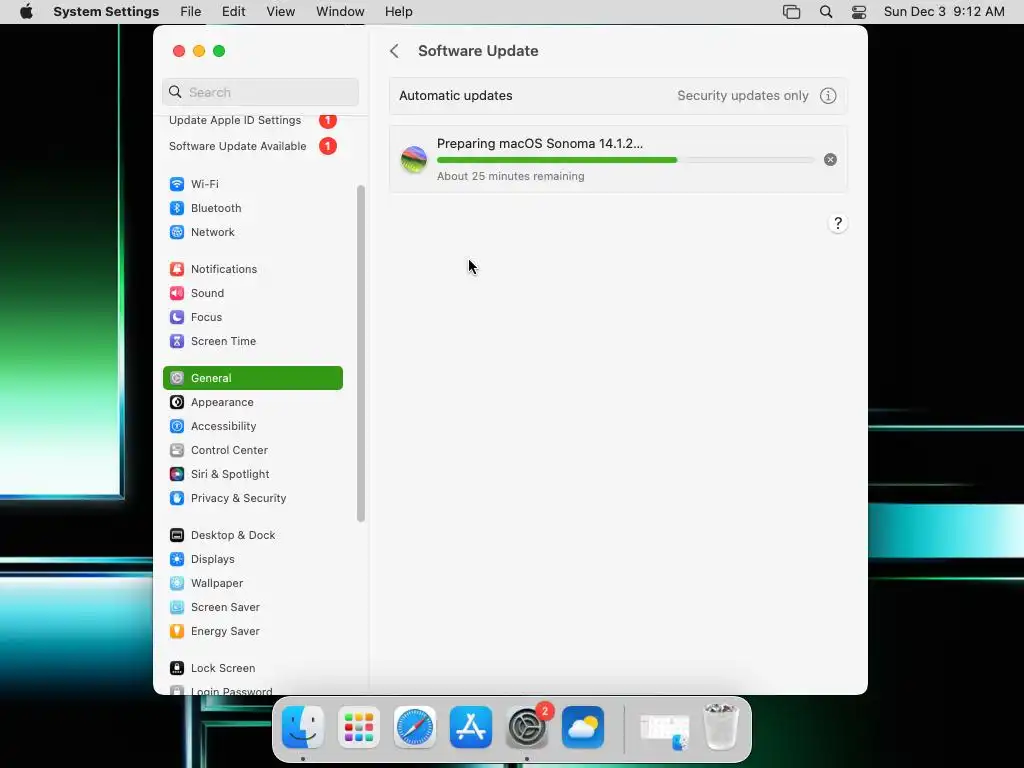Open the Apple menu
Screen dimensions: 1024x768
tap(26, 12)
